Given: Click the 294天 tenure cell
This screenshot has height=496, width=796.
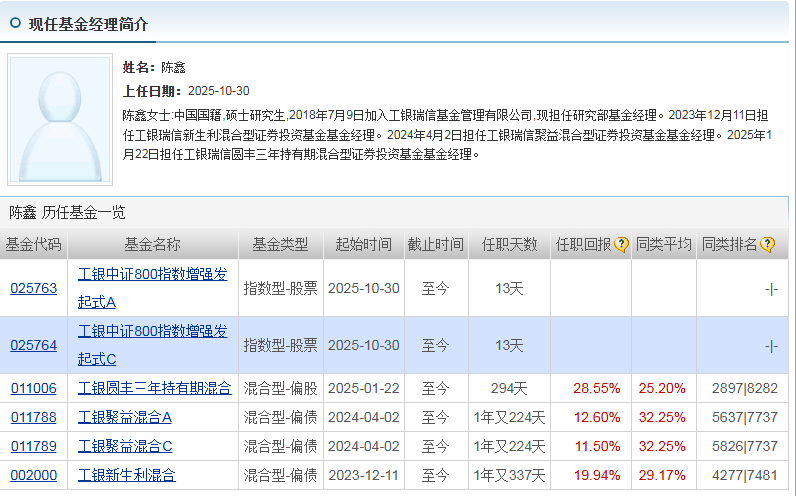Looking at the screenshot, I should [509, 388].
